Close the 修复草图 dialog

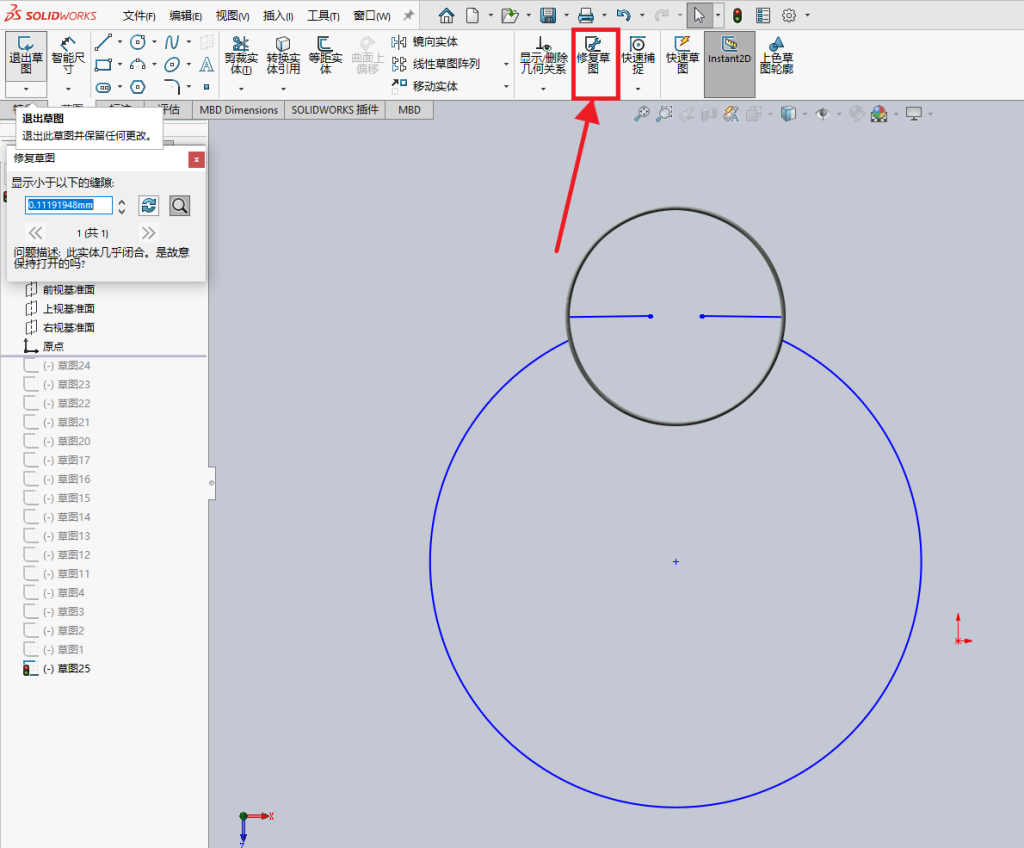[196, 159]
